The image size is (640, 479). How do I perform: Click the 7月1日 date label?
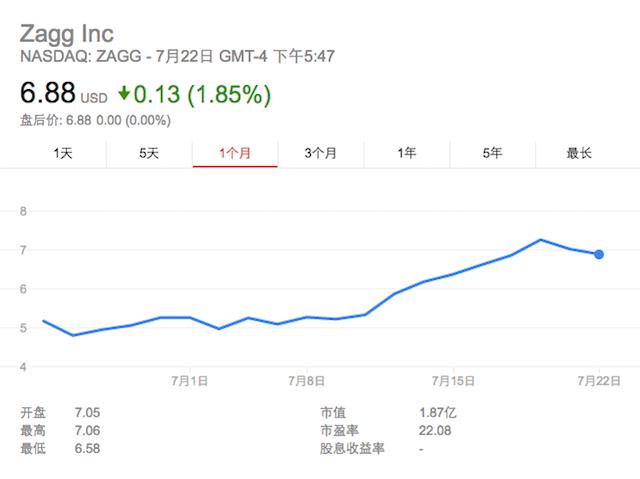pos(190,380)
